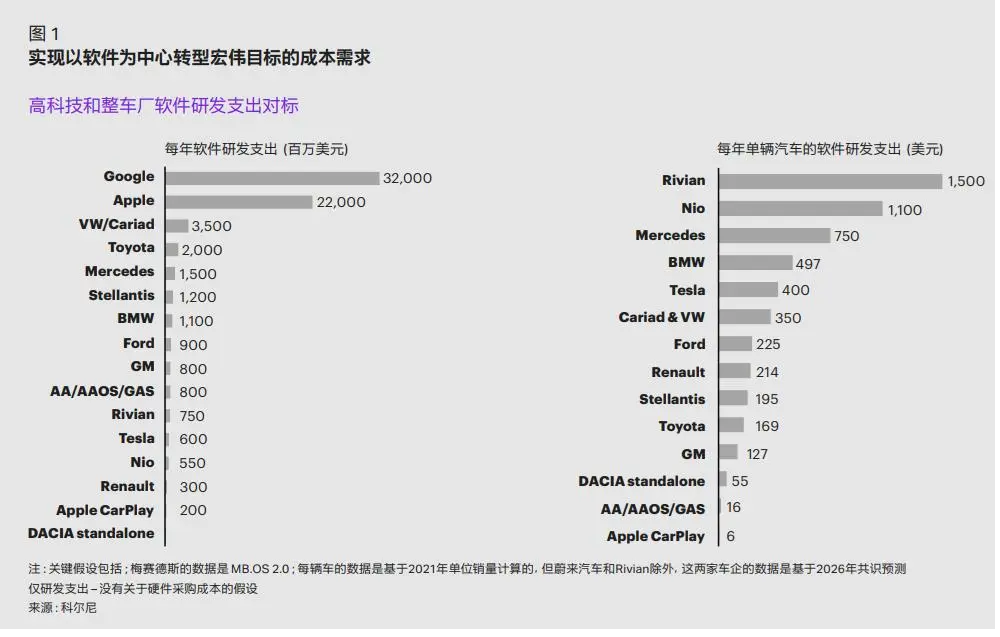
Task: Click the value 1,200 beside Stellantis
Action: click(198, 297)
